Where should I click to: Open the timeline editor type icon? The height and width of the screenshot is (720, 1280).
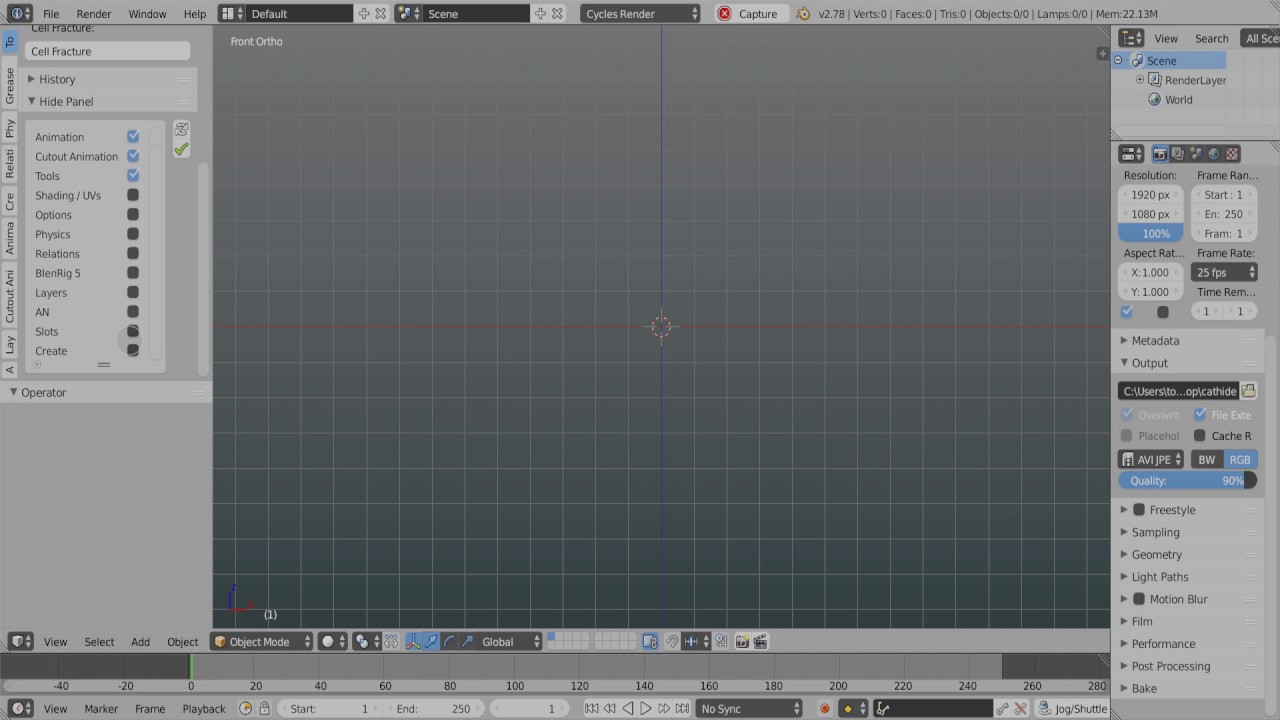point(20,709)
